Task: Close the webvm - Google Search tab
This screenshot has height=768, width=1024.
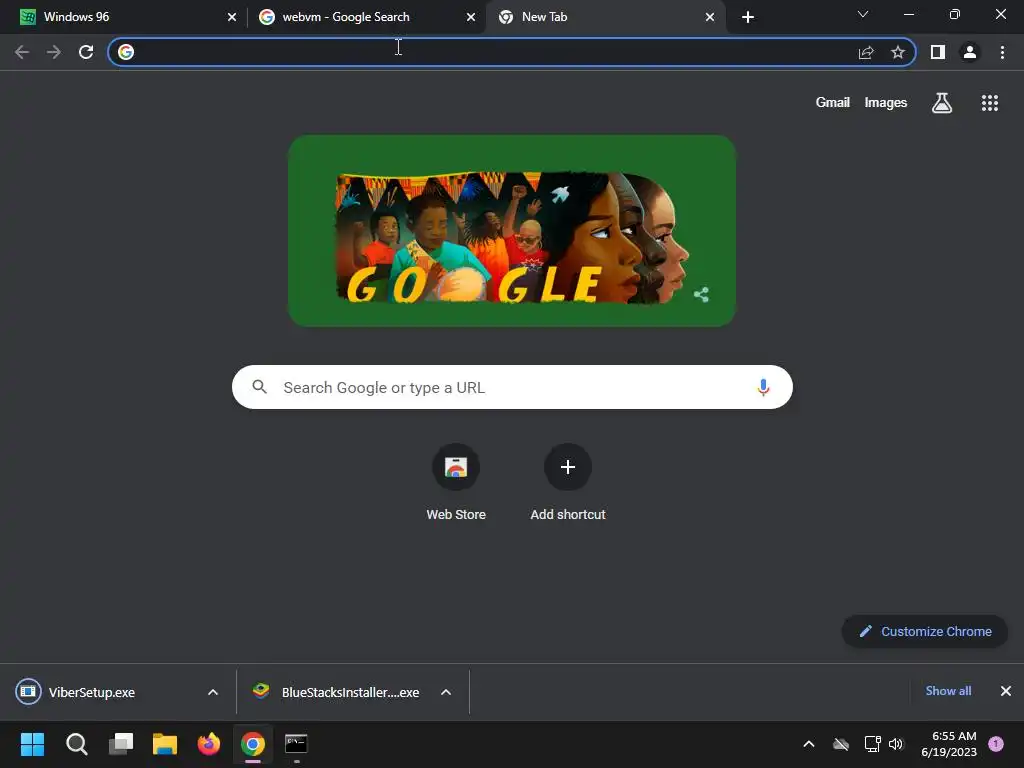Action: [471, 17]
